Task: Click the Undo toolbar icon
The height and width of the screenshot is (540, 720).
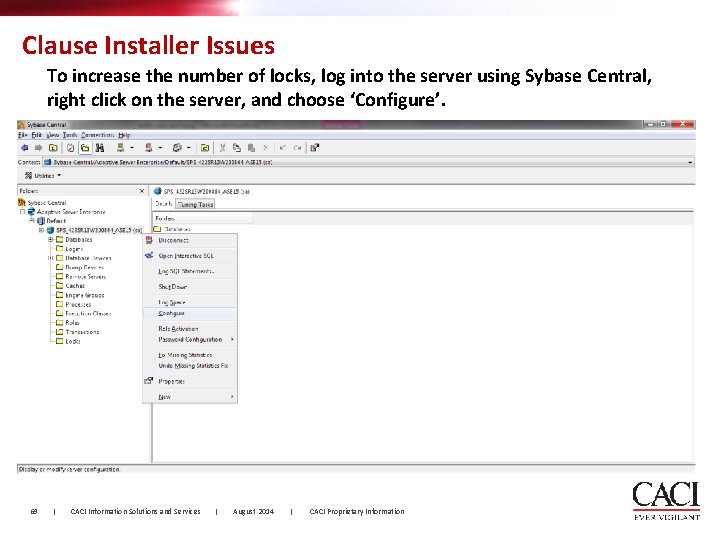Action: 283,148
